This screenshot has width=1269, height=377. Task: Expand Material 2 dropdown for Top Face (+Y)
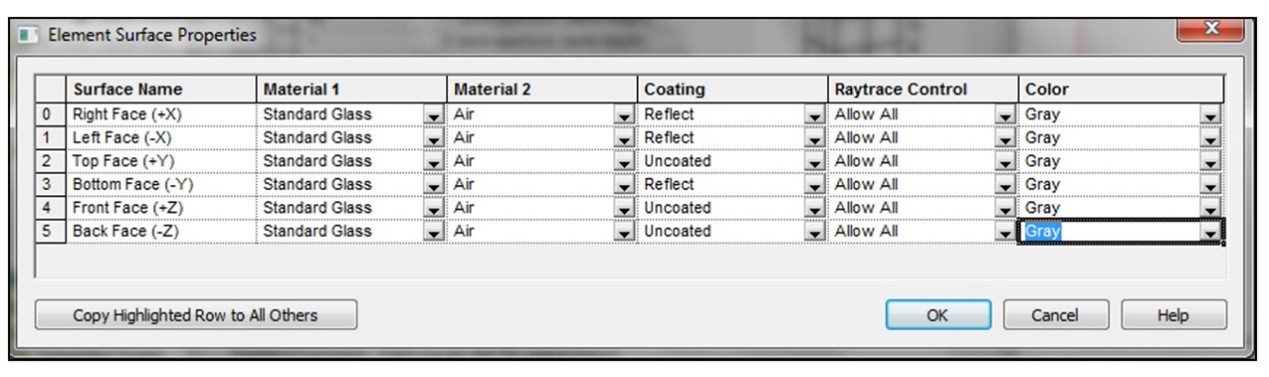pos(623,162)
